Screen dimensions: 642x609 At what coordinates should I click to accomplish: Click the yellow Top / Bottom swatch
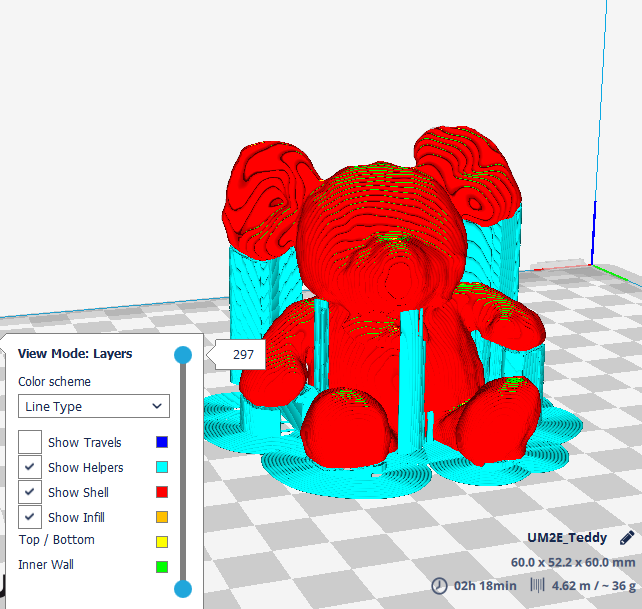(162, 542)
